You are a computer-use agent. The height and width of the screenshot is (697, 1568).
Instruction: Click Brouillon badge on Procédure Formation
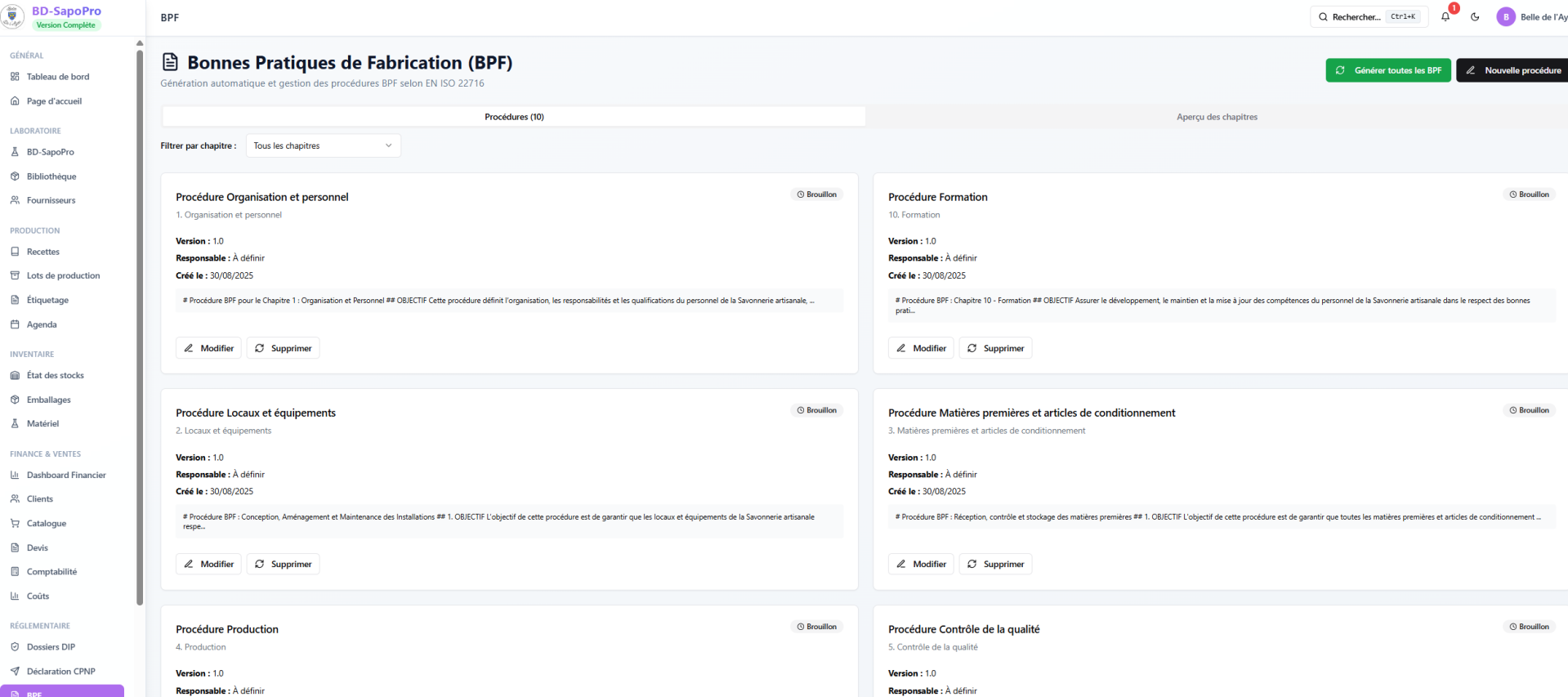click(1530, 194)
